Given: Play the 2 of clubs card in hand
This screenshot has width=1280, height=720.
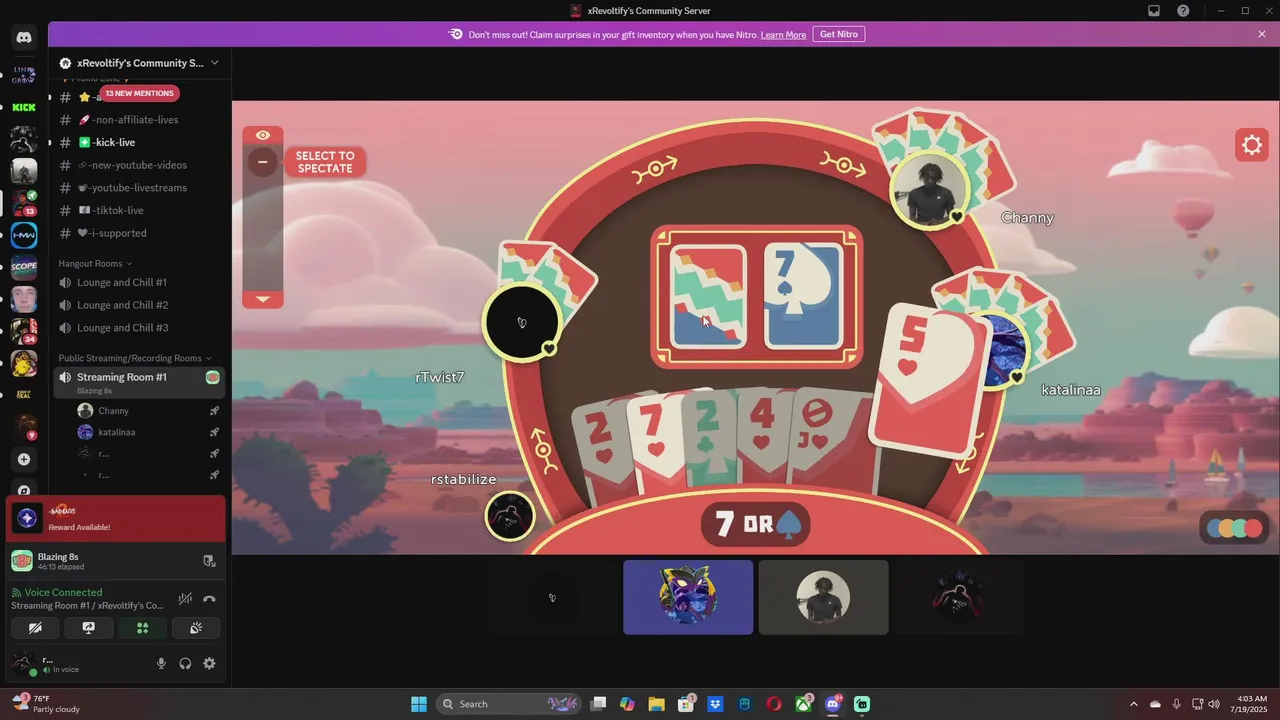Looking at the screenshot, I should pos(711,441).
